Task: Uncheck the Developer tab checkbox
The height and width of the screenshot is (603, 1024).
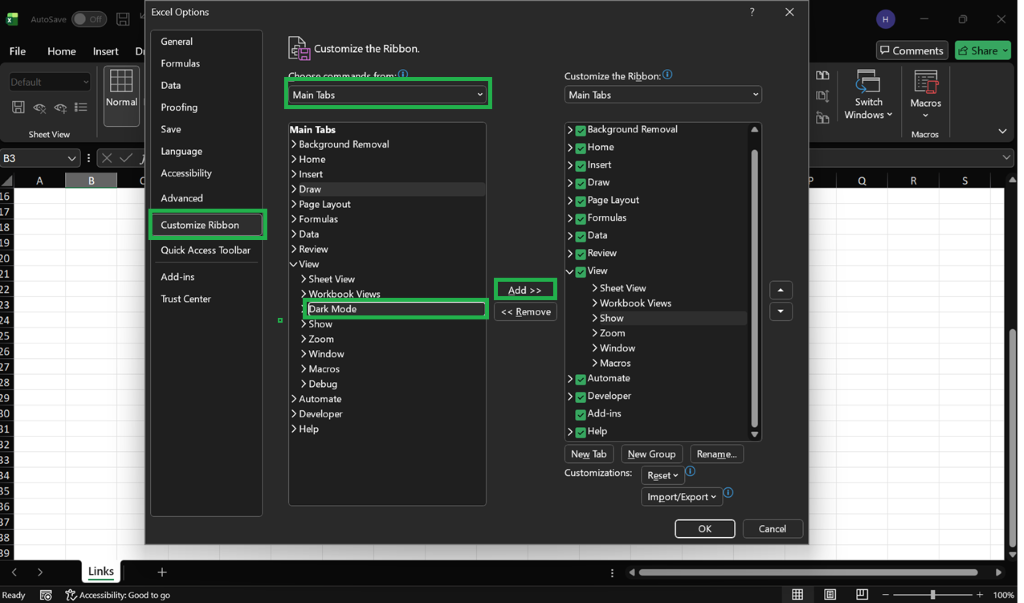Action: pyautogui.click(x=580, y=397)
